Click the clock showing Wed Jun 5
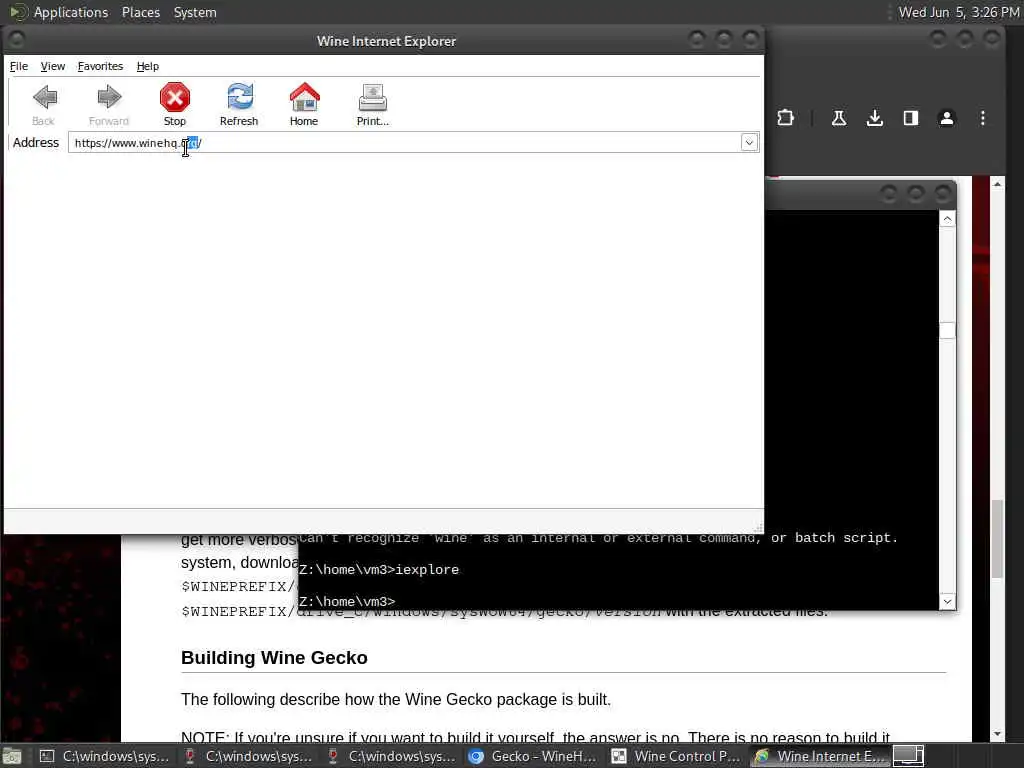Screen dimensions: 1024x768 click(958, 12)
